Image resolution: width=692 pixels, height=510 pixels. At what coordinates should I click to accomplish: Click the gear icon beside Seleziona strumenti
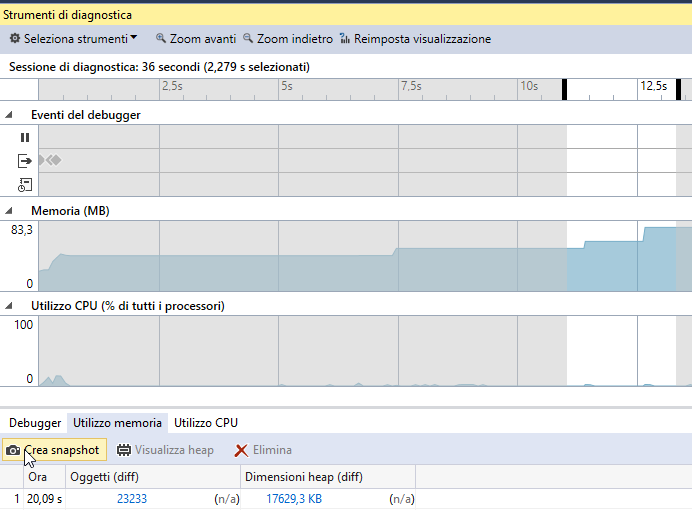[15, 38]
